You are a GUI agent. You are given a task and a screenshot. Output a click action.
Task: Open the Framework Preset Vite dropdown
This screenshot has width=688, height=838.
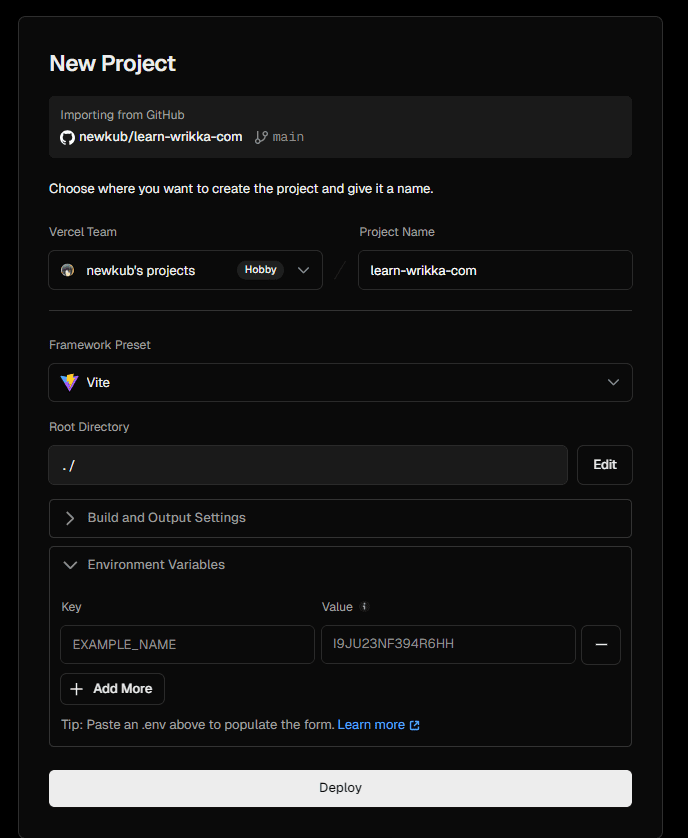[x=341, y=383]
